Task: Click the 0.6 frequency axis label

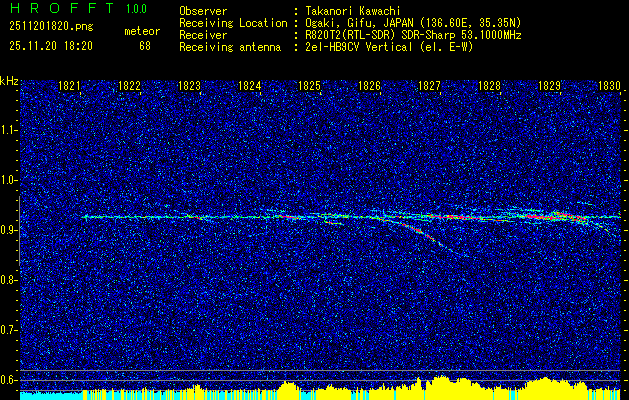Action: (9, 380)
